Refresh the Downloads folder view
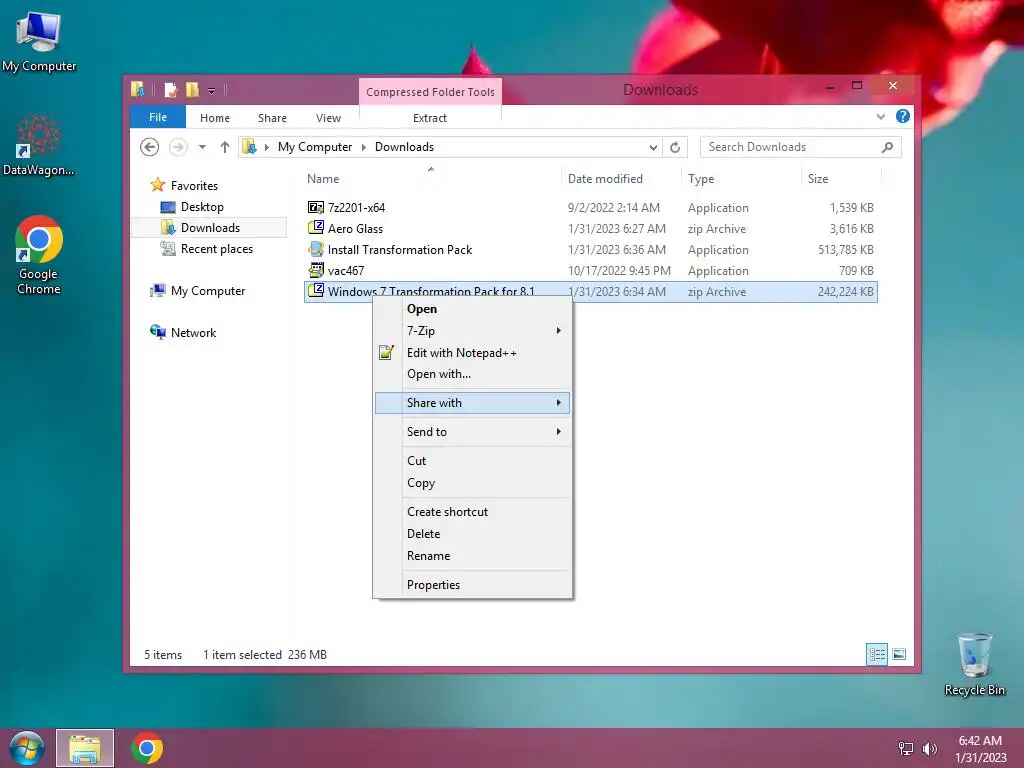The height and width of the screenshot is (768, 1024). [x=675, y=147]
